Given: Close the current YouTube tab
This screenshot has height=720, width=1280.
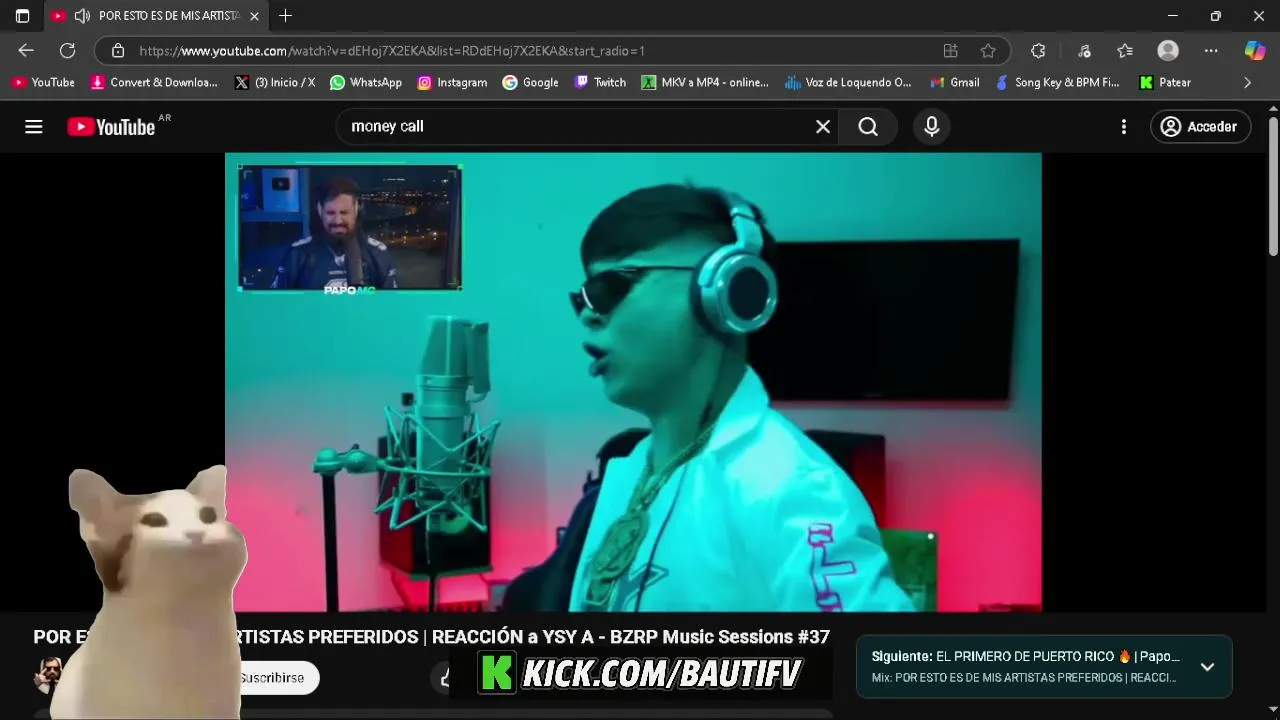Looking at the screenshot, I should click(254, 16).
